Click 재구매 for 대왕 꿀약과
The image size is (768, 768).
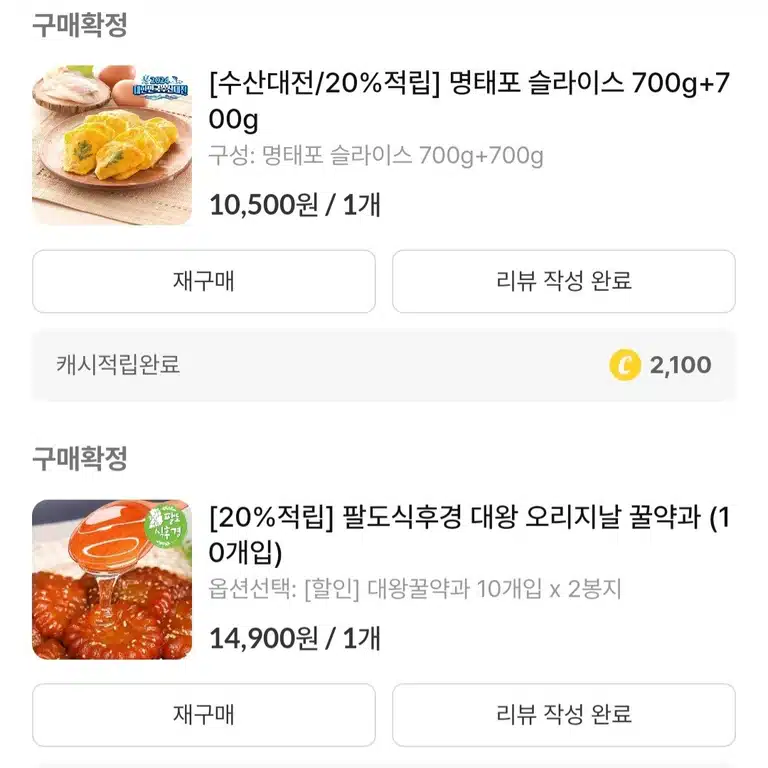204,715
